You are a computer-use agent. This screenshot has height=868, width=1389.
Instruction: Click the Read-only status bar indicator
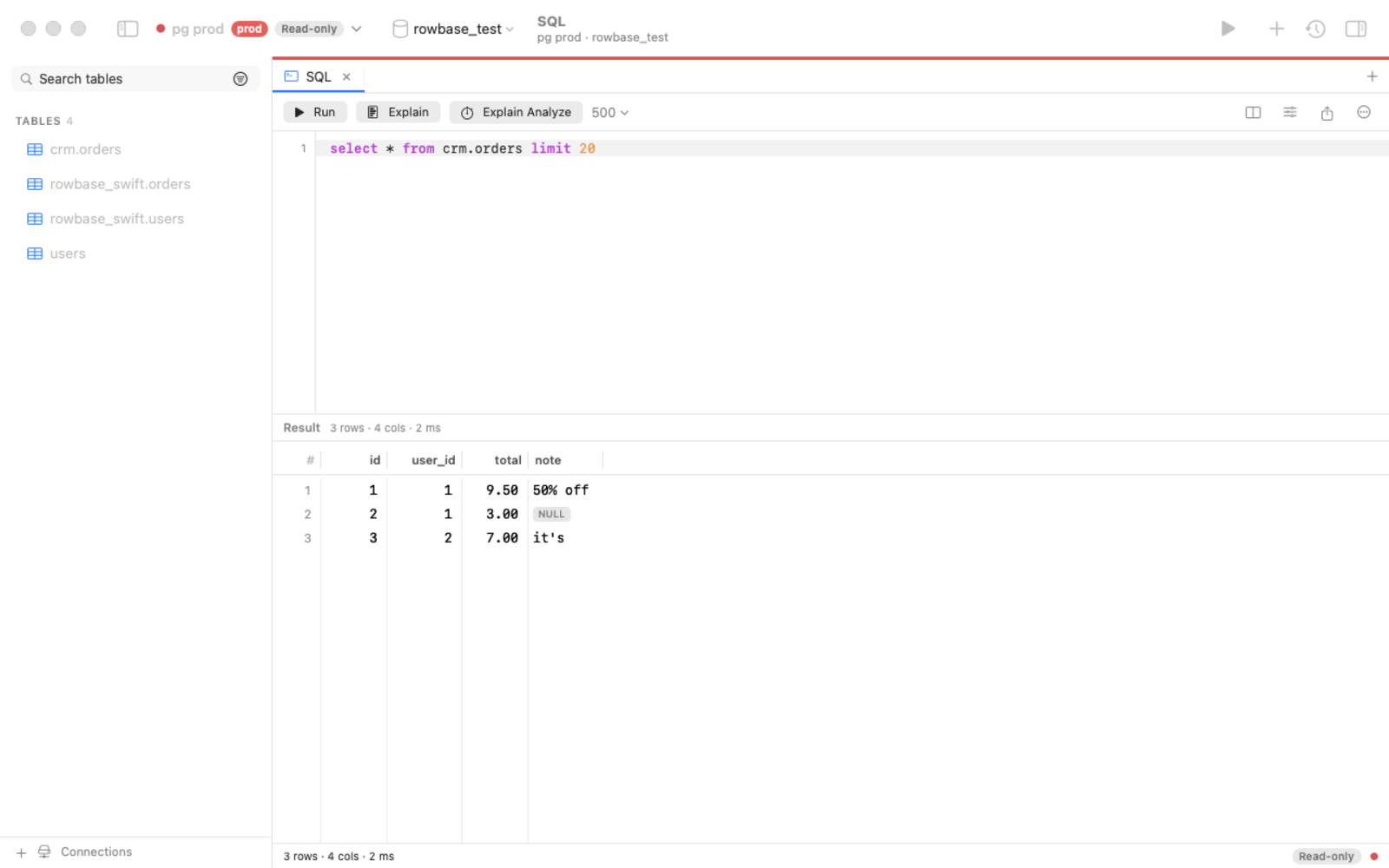pyautogui.click(x=1326, y=856)
